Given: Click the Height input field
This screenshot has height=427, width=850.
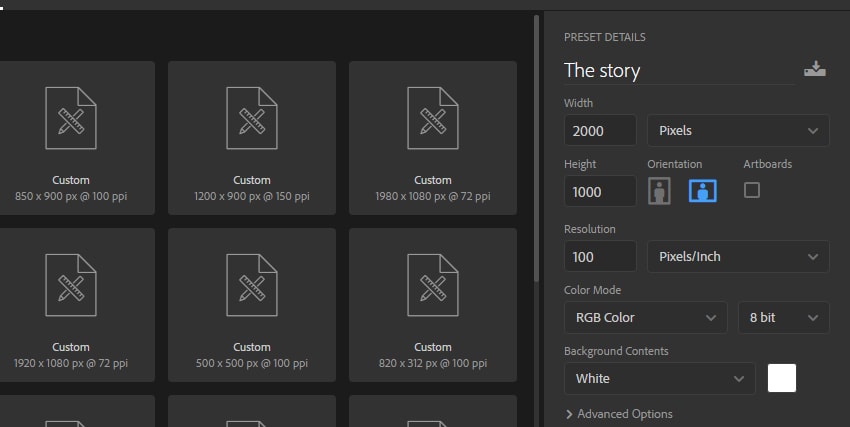Looking at the screenshot, I should 600,191.
